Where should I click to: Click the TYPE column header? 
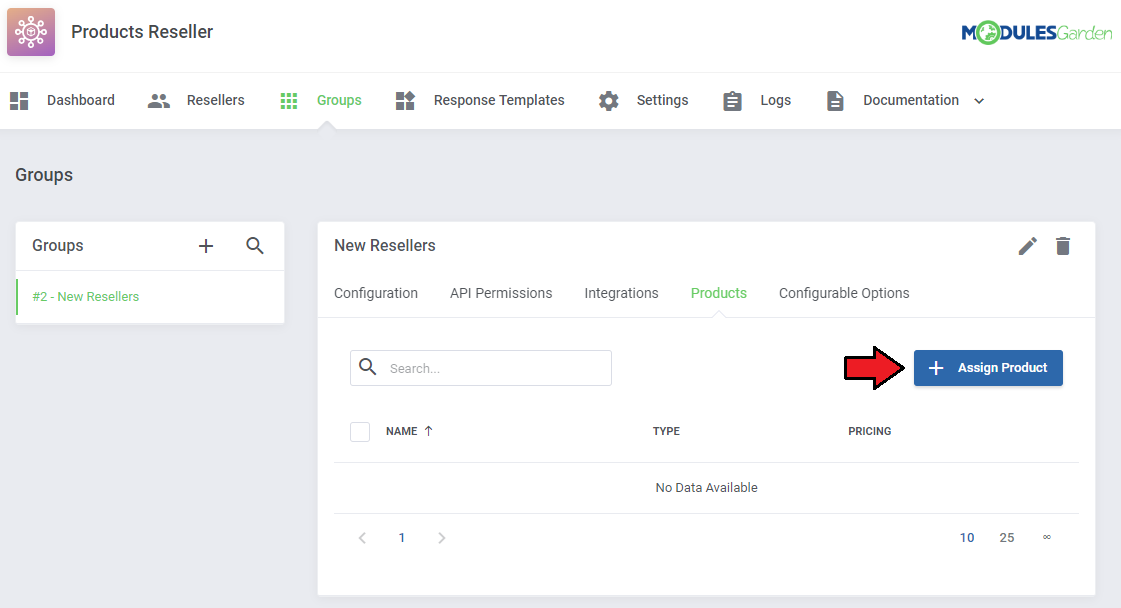666,431
